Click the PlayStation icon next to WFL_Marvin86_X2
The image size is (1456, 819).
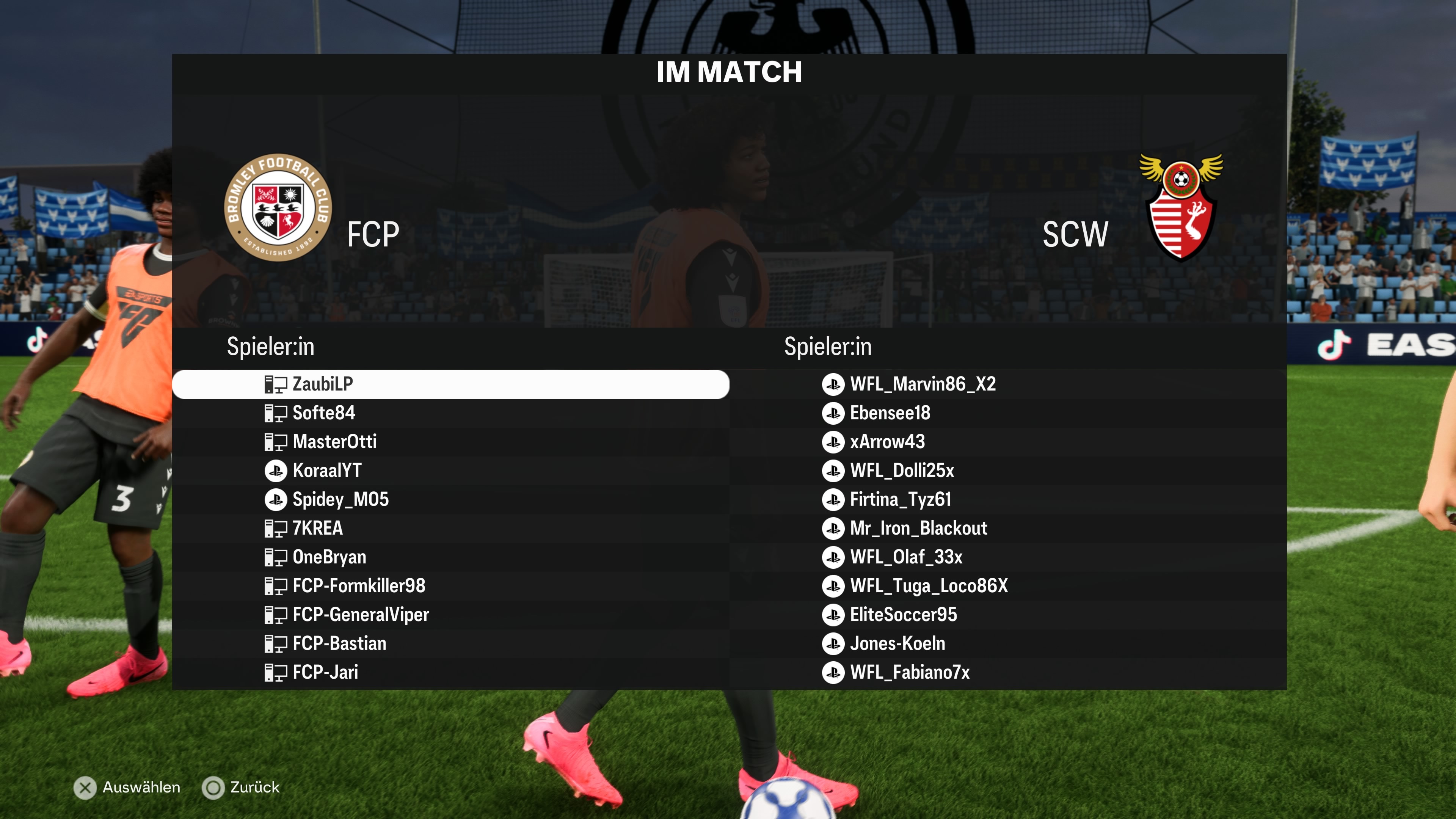click(833, 384)
